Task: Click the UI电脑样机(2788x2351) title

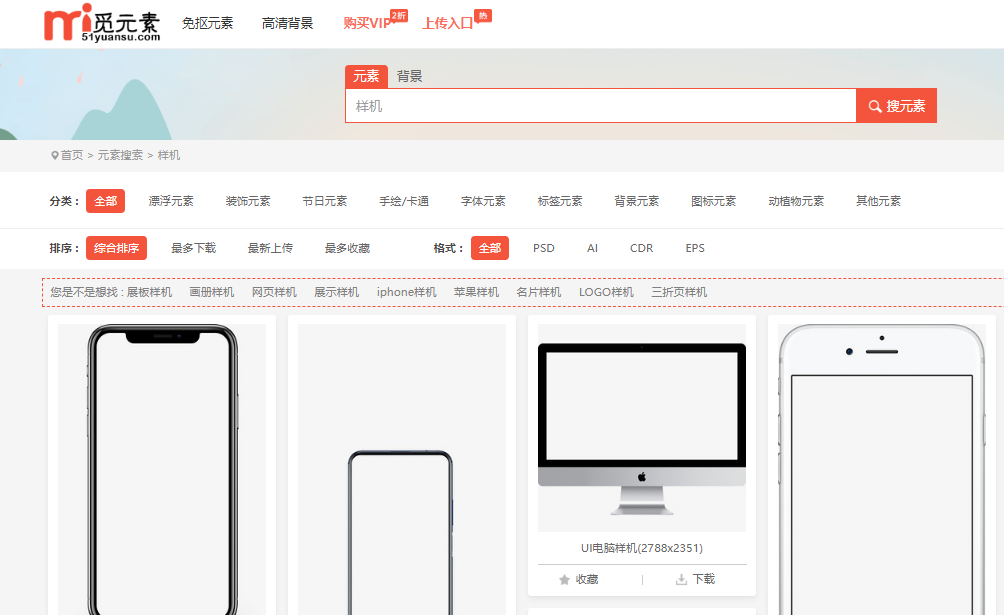Action: pos(642,548)
